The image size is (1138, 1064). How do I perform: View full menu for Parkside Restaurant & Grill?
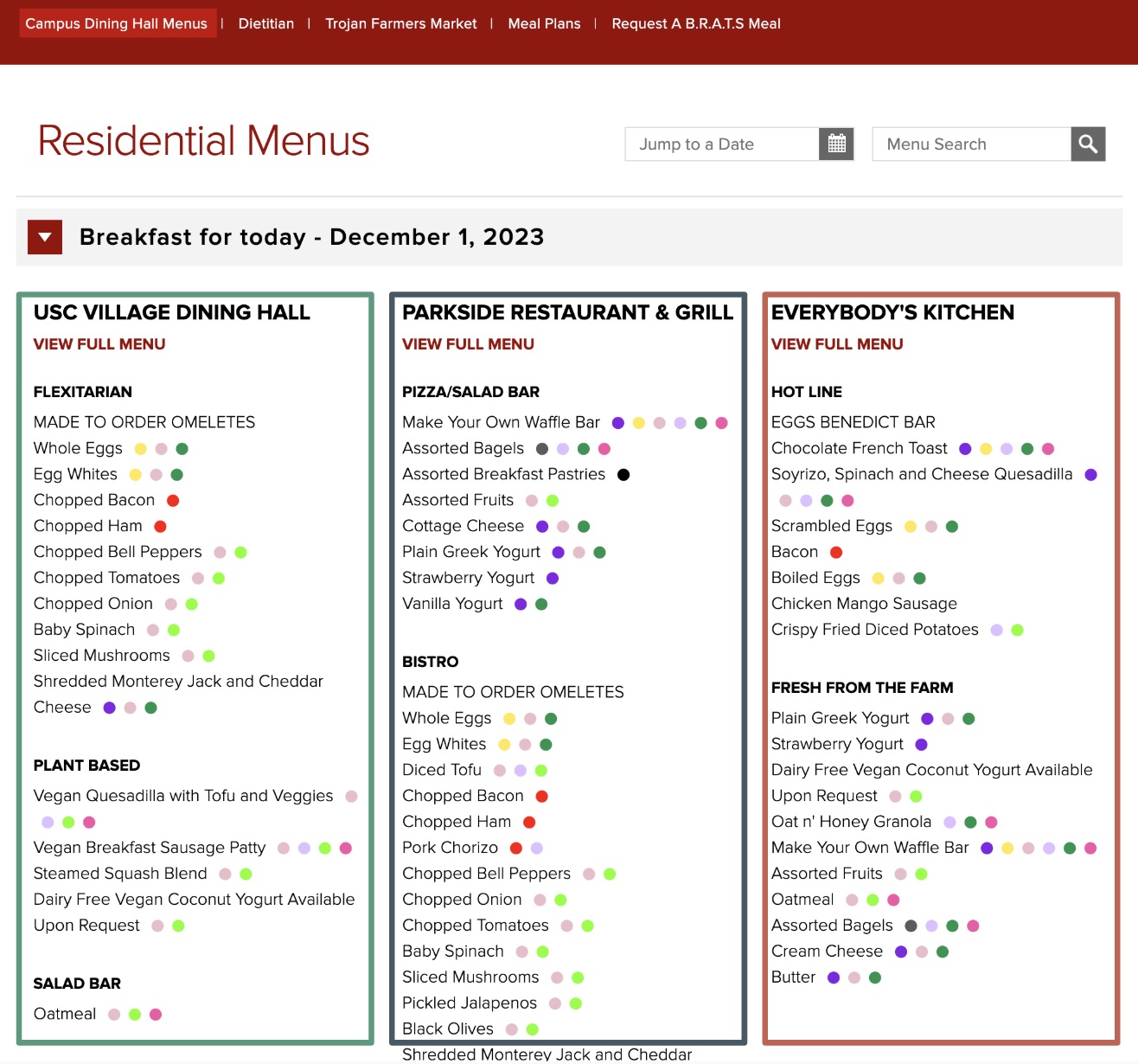coord(468,344)
